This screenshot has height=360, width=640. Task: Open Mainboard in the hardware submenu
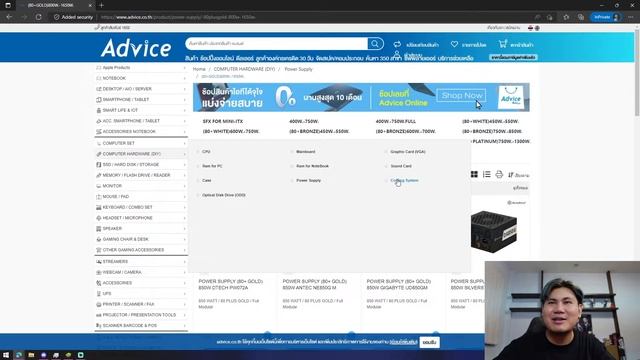[x=305, y=151]
